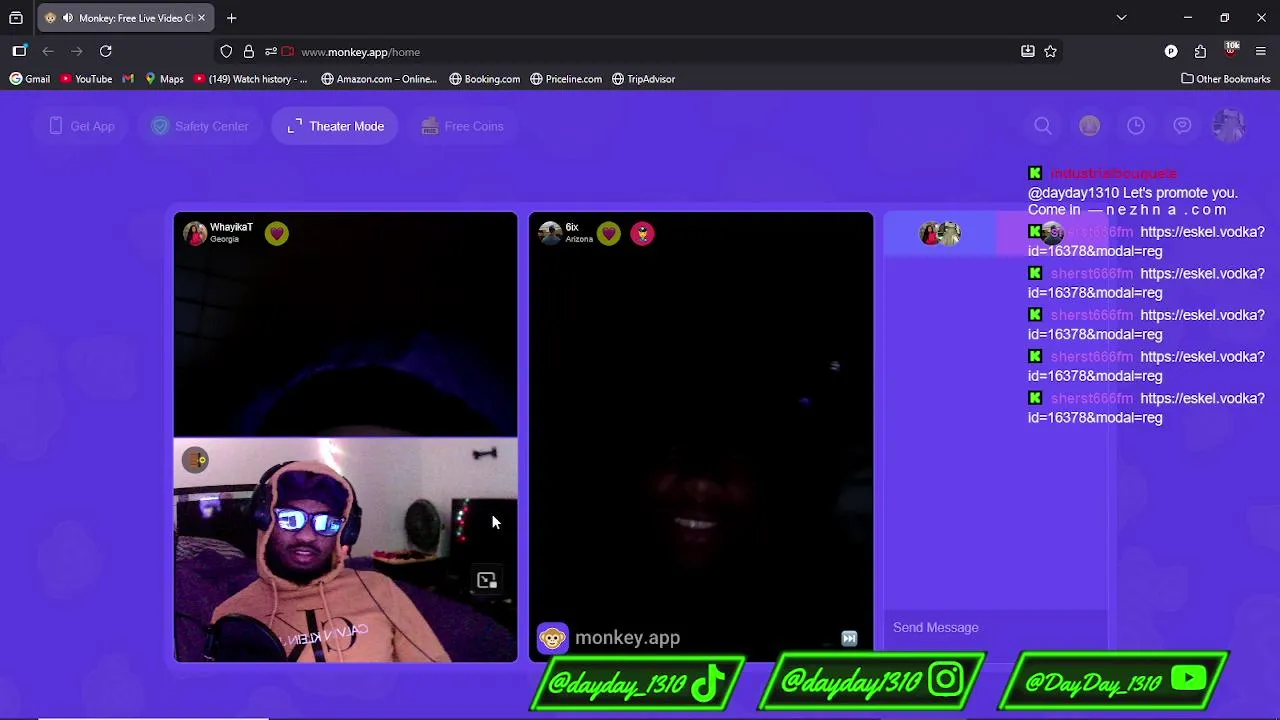Report 6ix using the red badge icon
This screenshot has width=1280, height=720.
tap(642, 233)
